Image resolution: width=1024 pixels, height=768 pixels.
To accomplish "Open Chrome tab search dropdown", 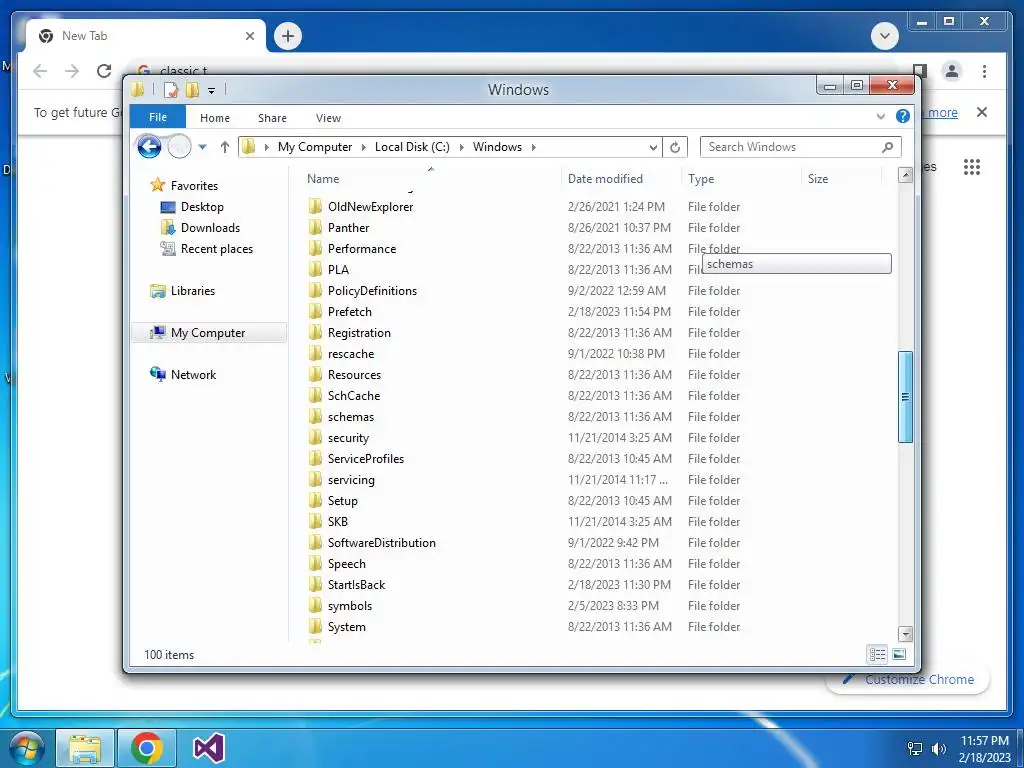I will 885,36.
